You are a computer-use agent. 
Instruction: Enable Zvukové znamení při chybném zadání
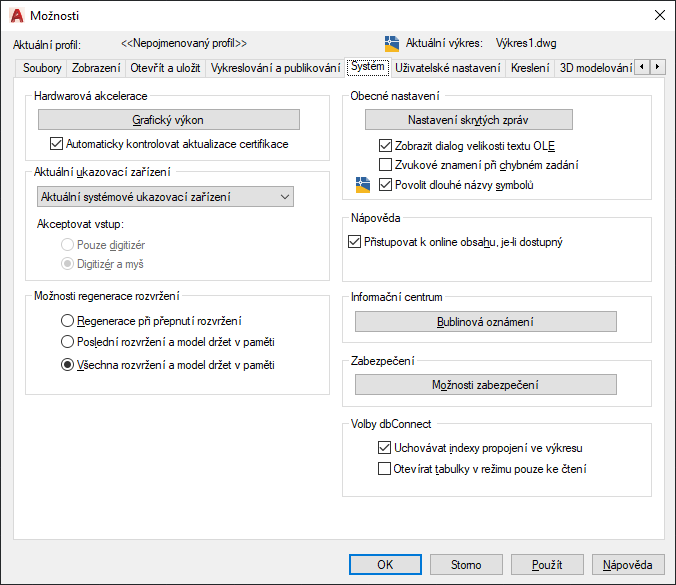386,165
